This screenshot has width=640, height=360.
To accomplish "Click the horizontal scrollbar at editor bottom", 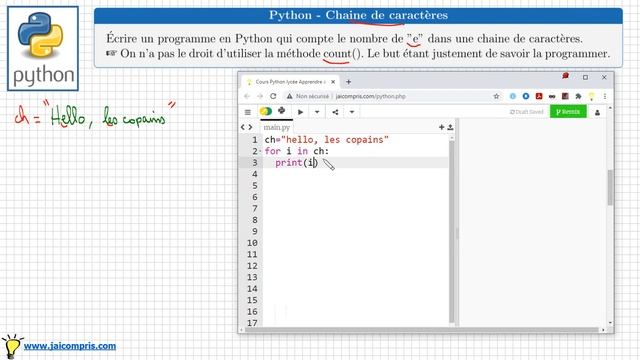I will 422,330.
